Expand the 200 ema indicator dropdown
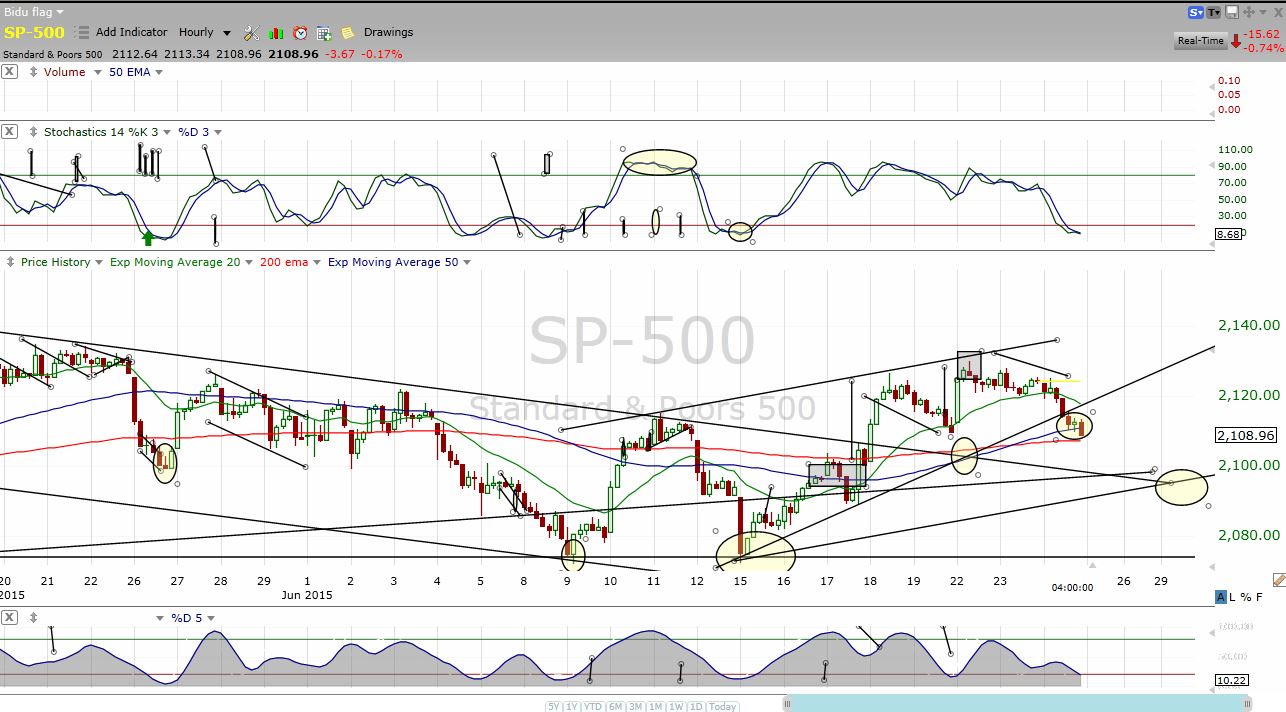1286x712 pixels. pyautogui.click(x=318, y=262)
